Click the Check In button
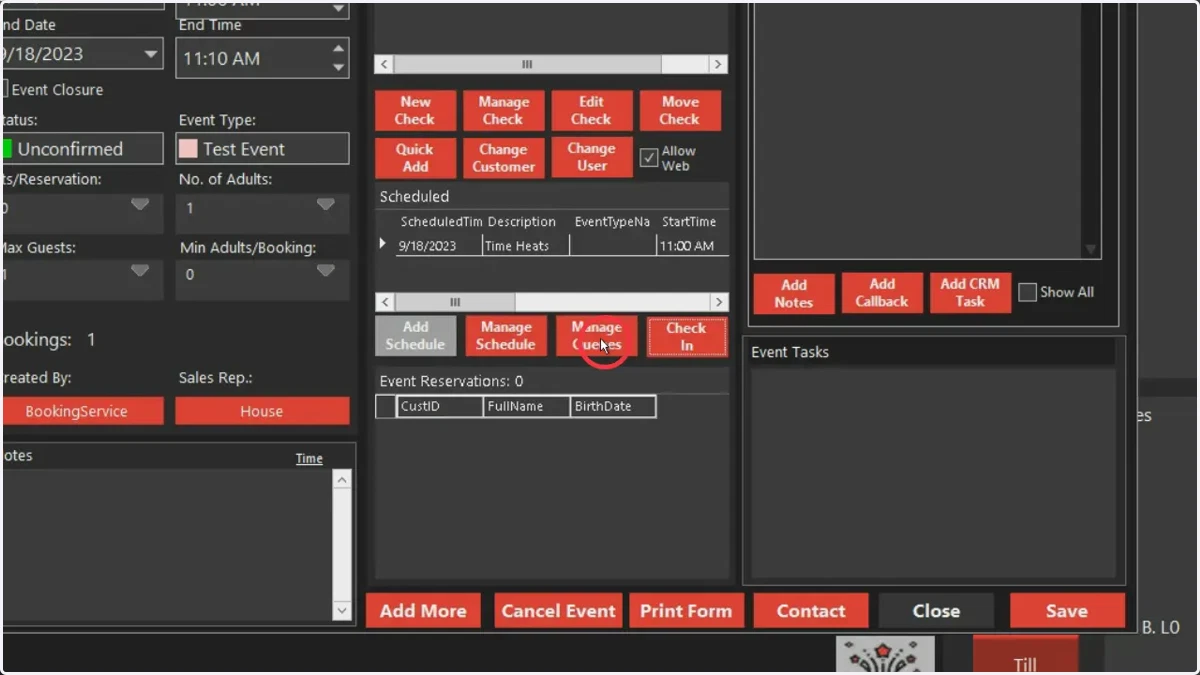Image resolution: width=1200 pixels, height=675 pixels. click(x=687, y=336)
